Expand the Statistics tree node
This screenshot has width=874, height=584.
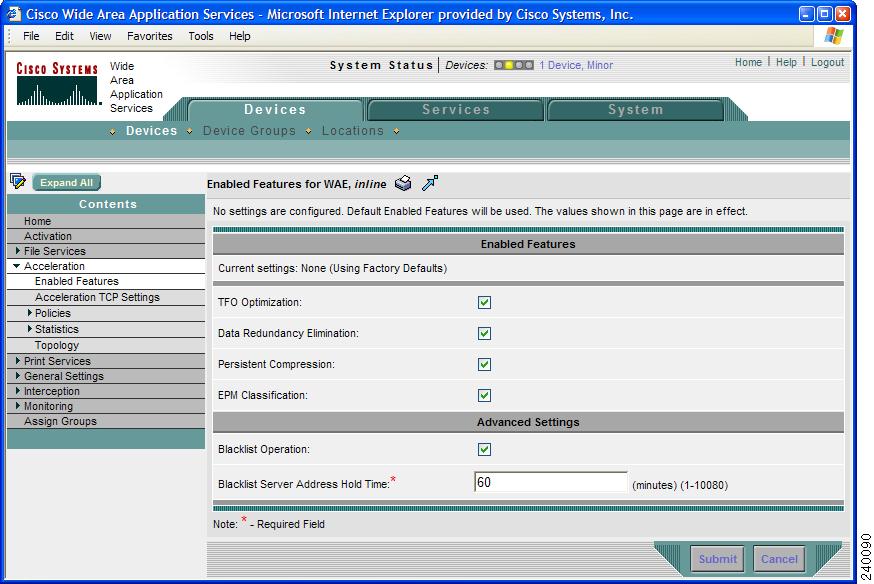30,329
